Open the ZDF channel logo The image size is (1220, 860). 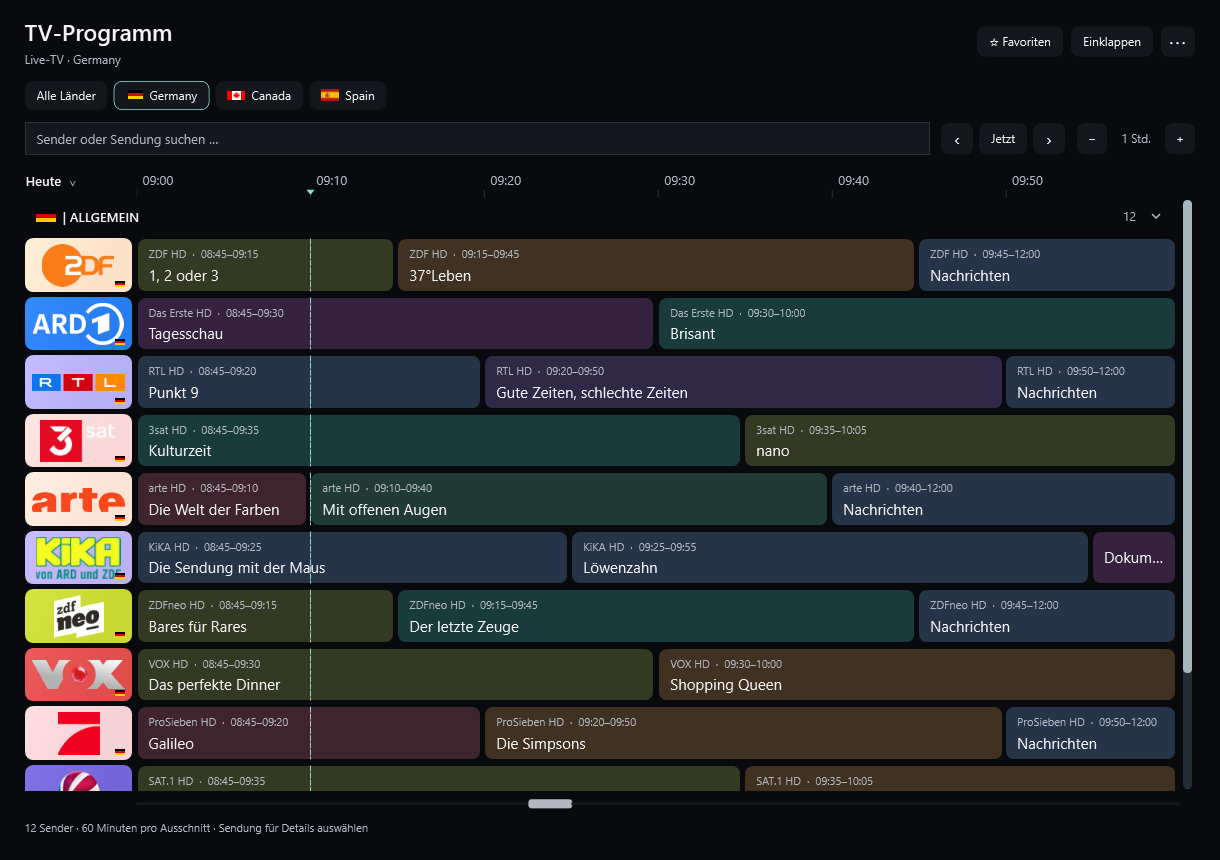pyautogui.click(x=78, y=265)
